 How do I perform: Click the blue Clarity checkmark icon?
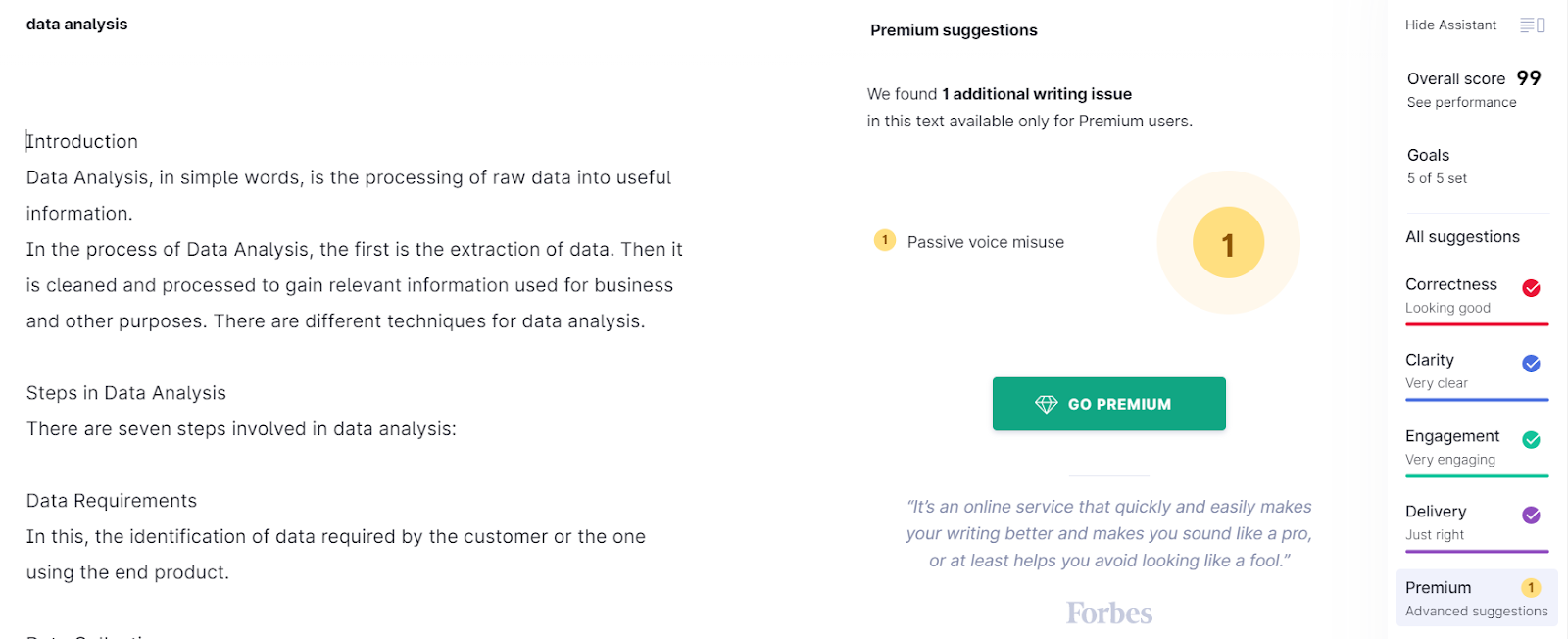point(1531,364)
